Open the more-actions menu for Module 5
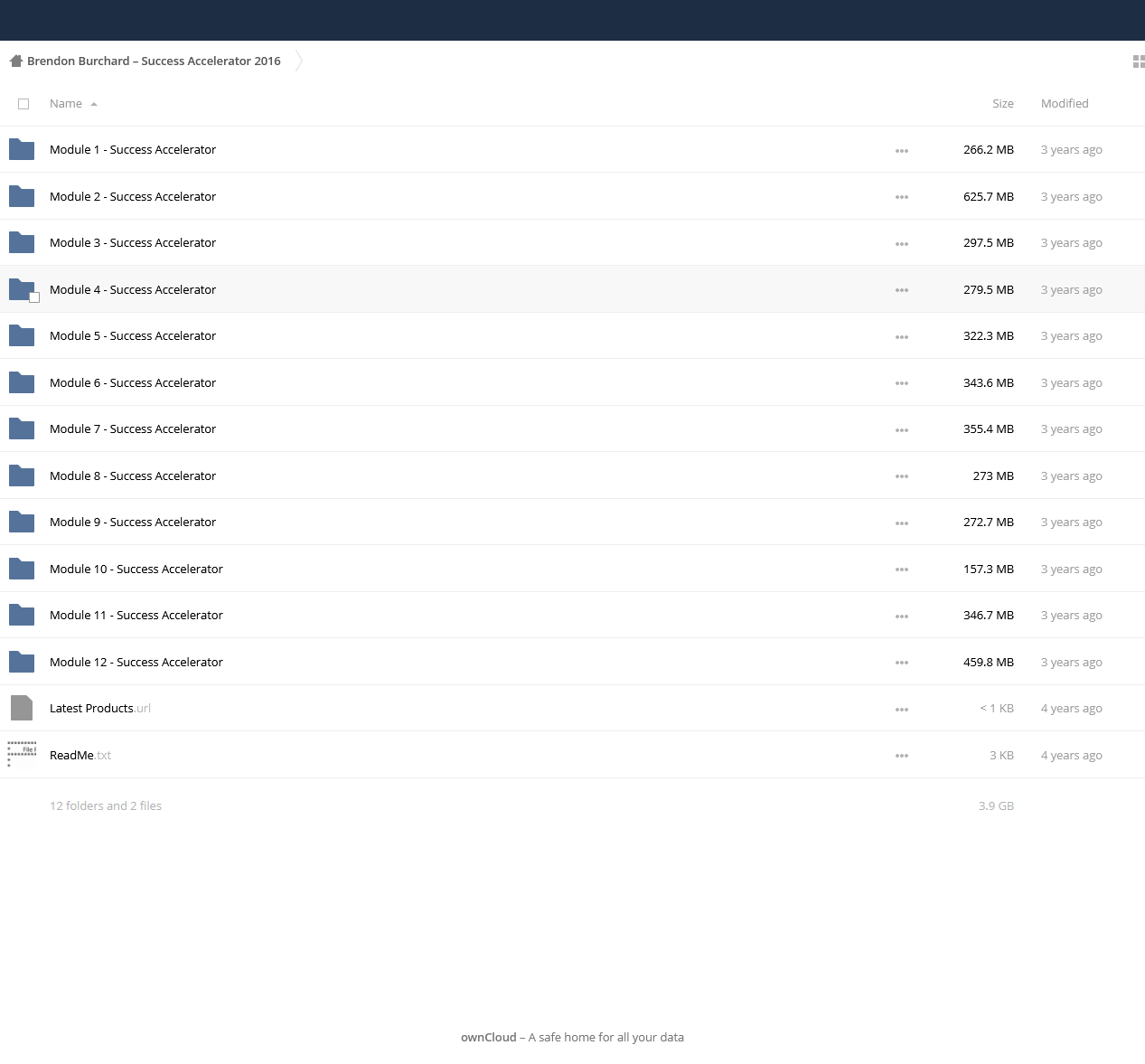 tap(902, 337)
